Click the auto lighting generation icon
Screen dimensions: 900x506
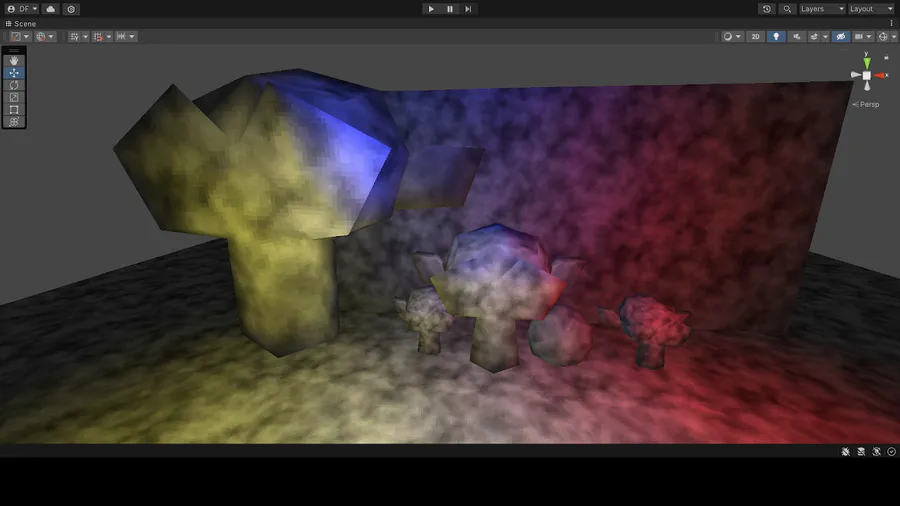coord(876,452)
